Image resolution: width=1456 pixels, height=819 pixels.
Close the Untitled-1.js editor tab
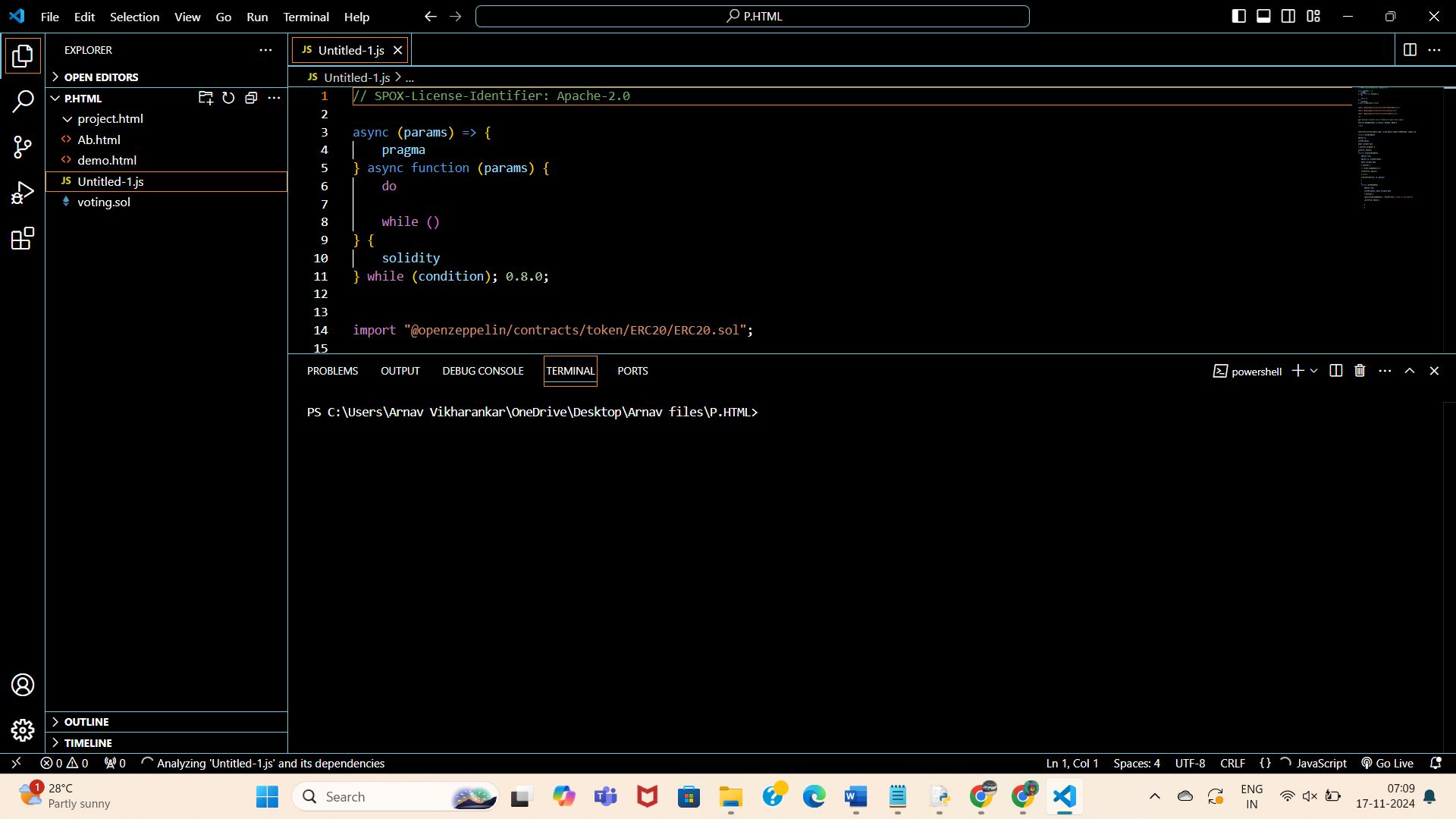[x=397, y=50]
